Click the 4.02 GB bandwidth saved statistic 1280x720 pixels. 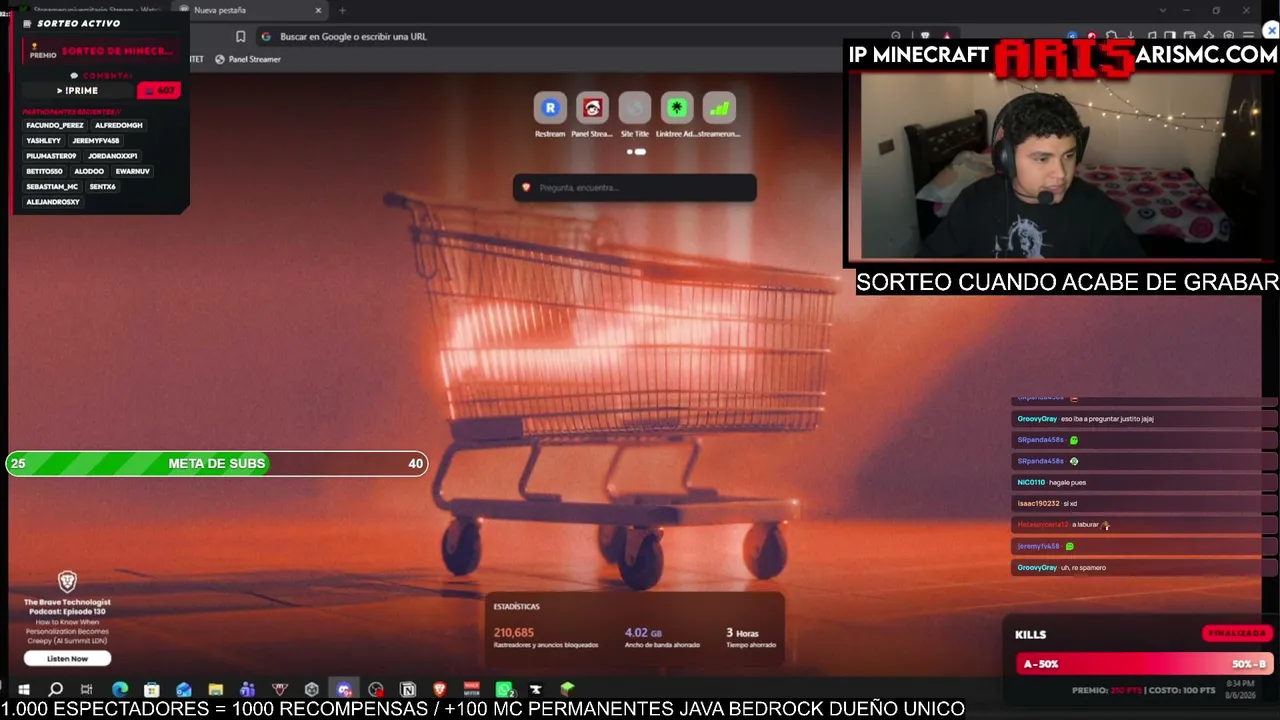click(662, 638)
